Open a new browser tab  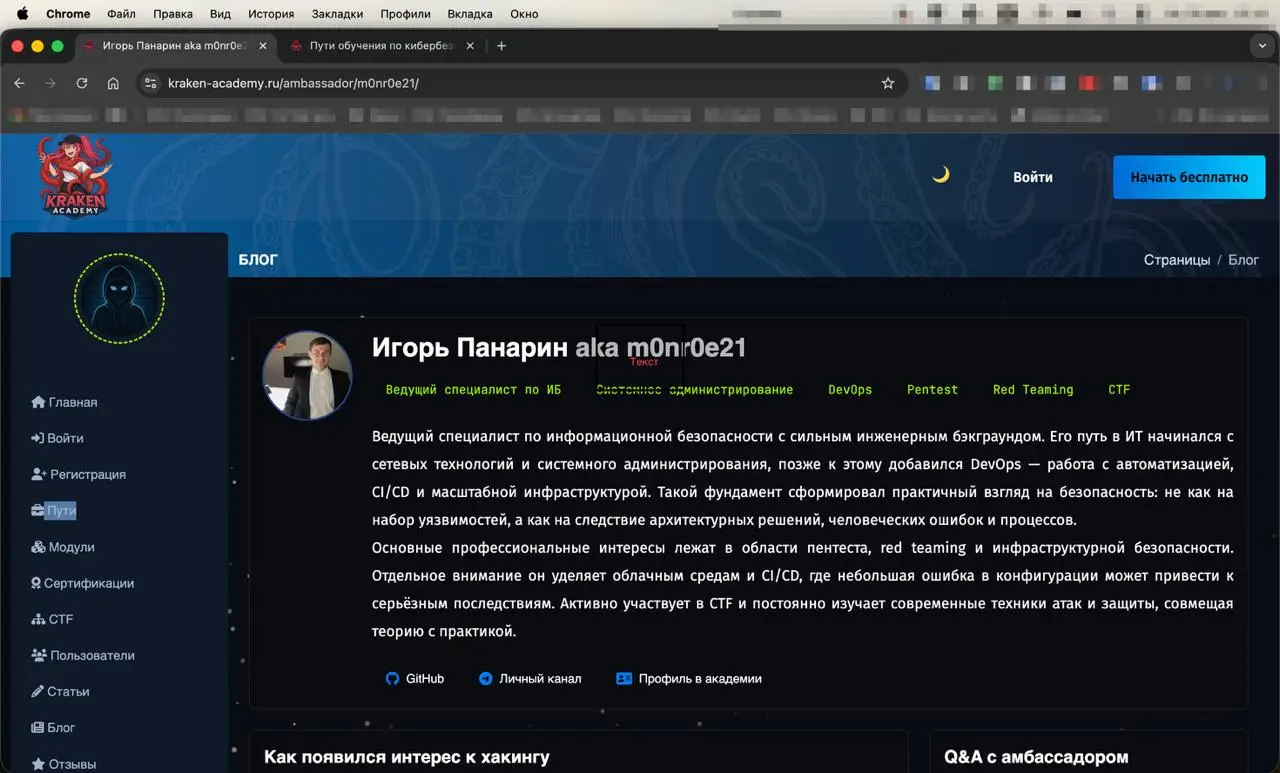(x=501, y=45)
